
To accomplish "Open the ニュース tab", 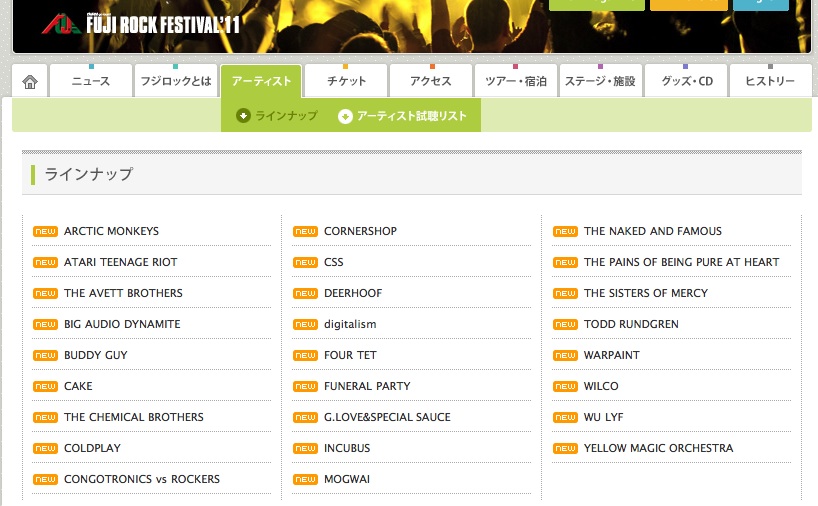I will point(91,81).
